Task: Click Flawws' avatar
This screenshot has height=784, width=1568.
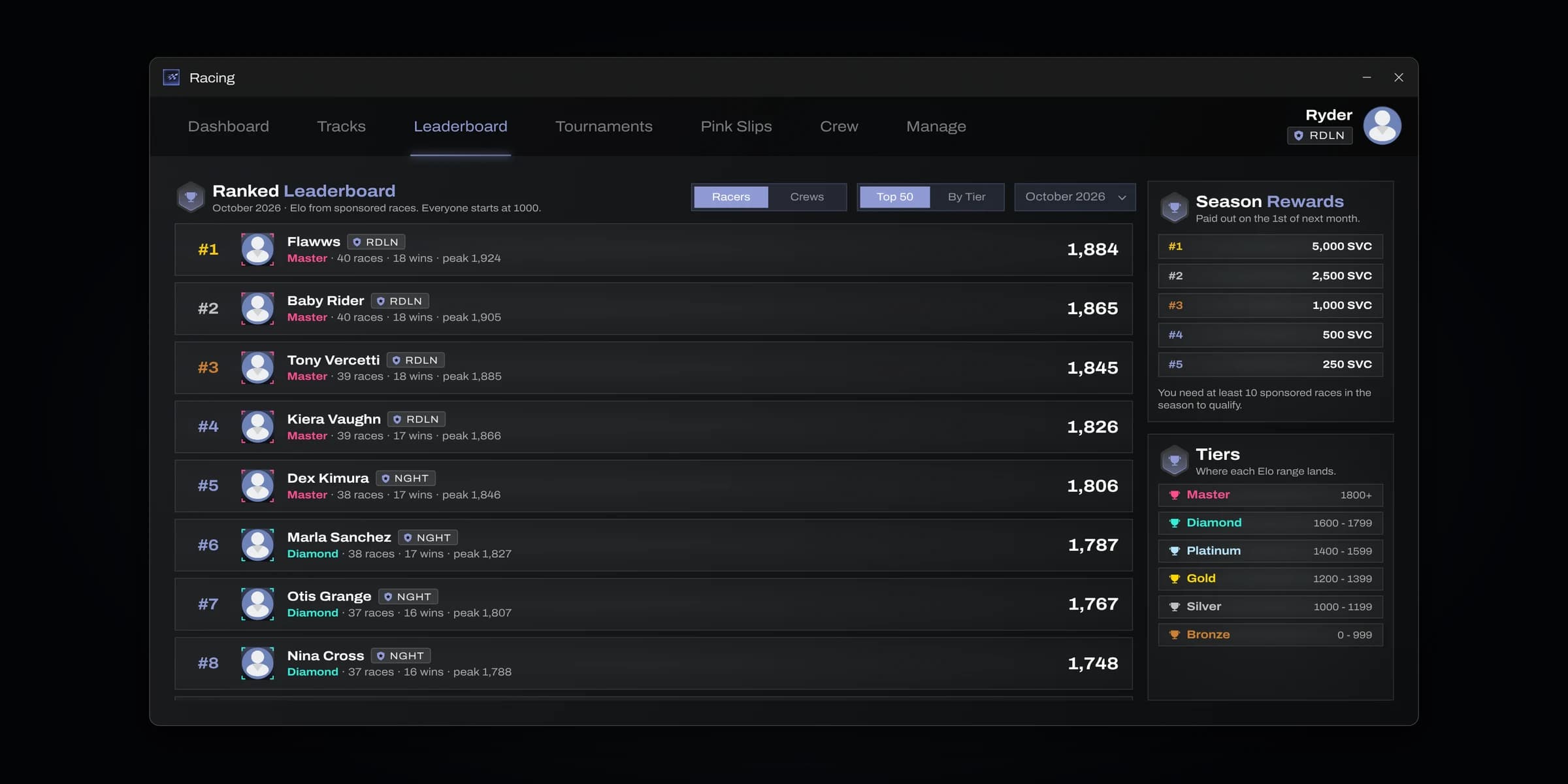Action: (x=257, y=249)
